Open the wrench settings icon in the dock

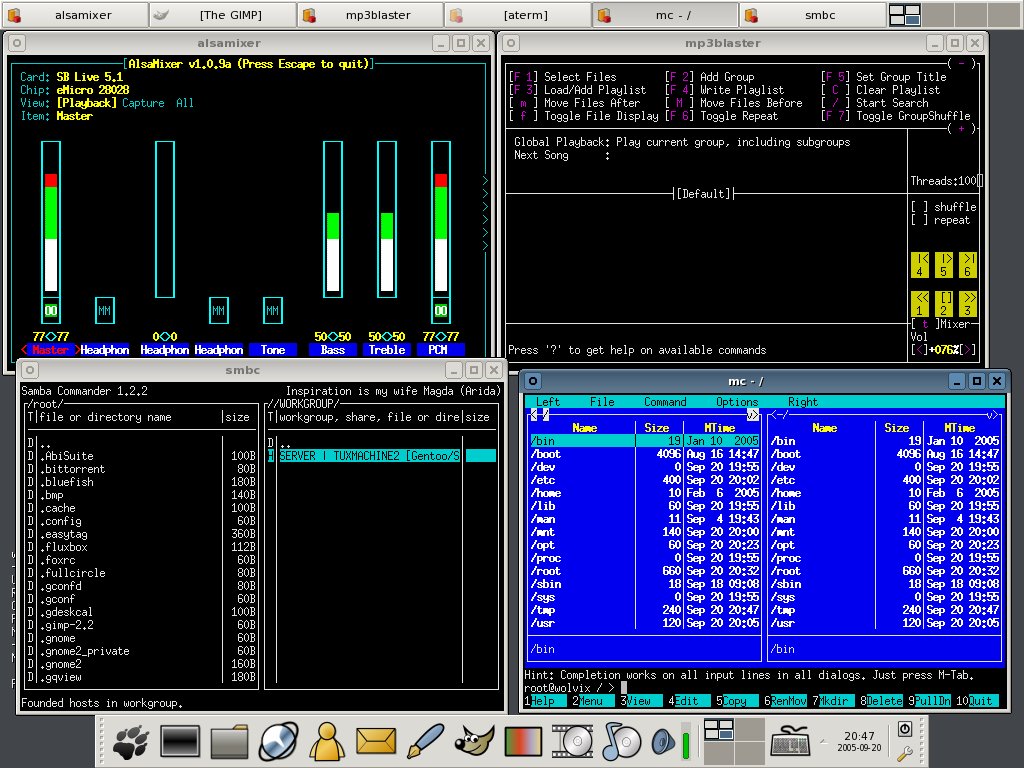tap(904, 754)
